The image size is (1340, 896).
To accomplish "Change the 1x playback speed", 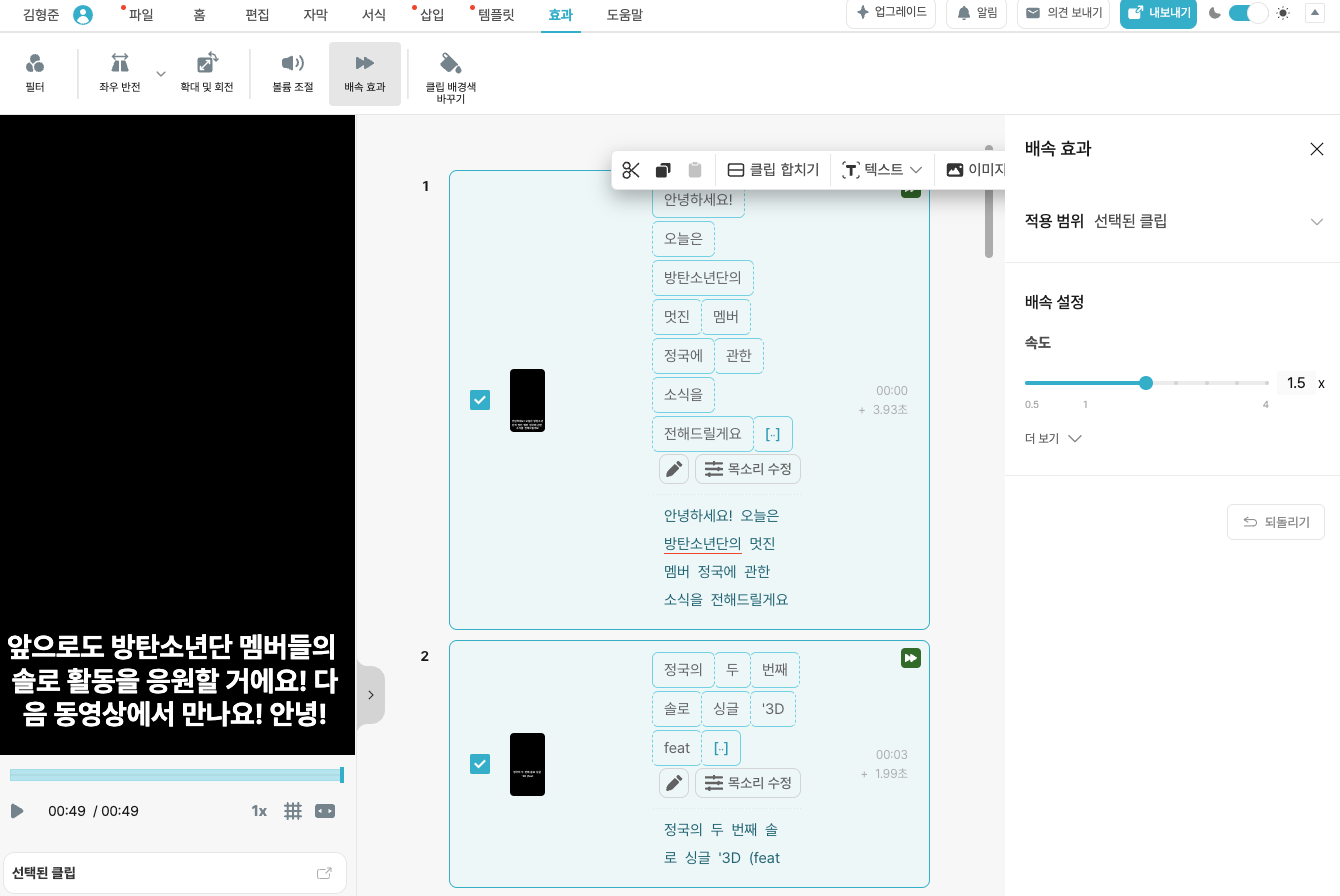I will click(x=259, y=811).
